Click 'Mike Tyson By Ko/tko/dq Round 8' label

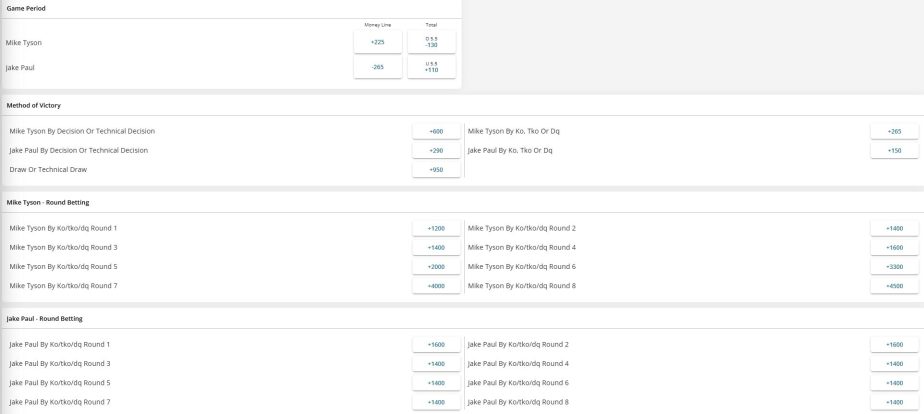(x=522, y=286)
